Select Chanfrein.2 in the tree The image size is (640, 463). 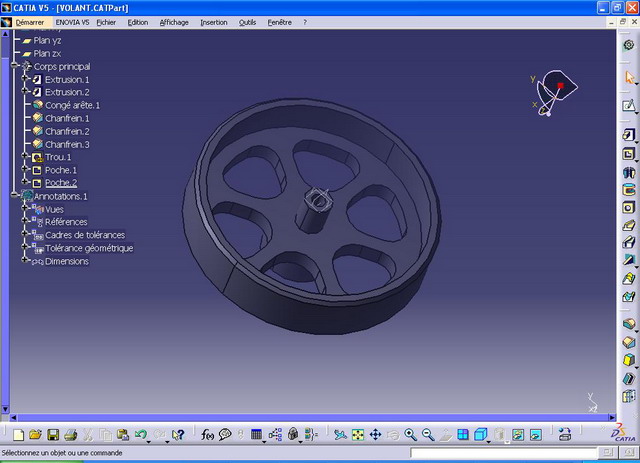pos(67,131)
